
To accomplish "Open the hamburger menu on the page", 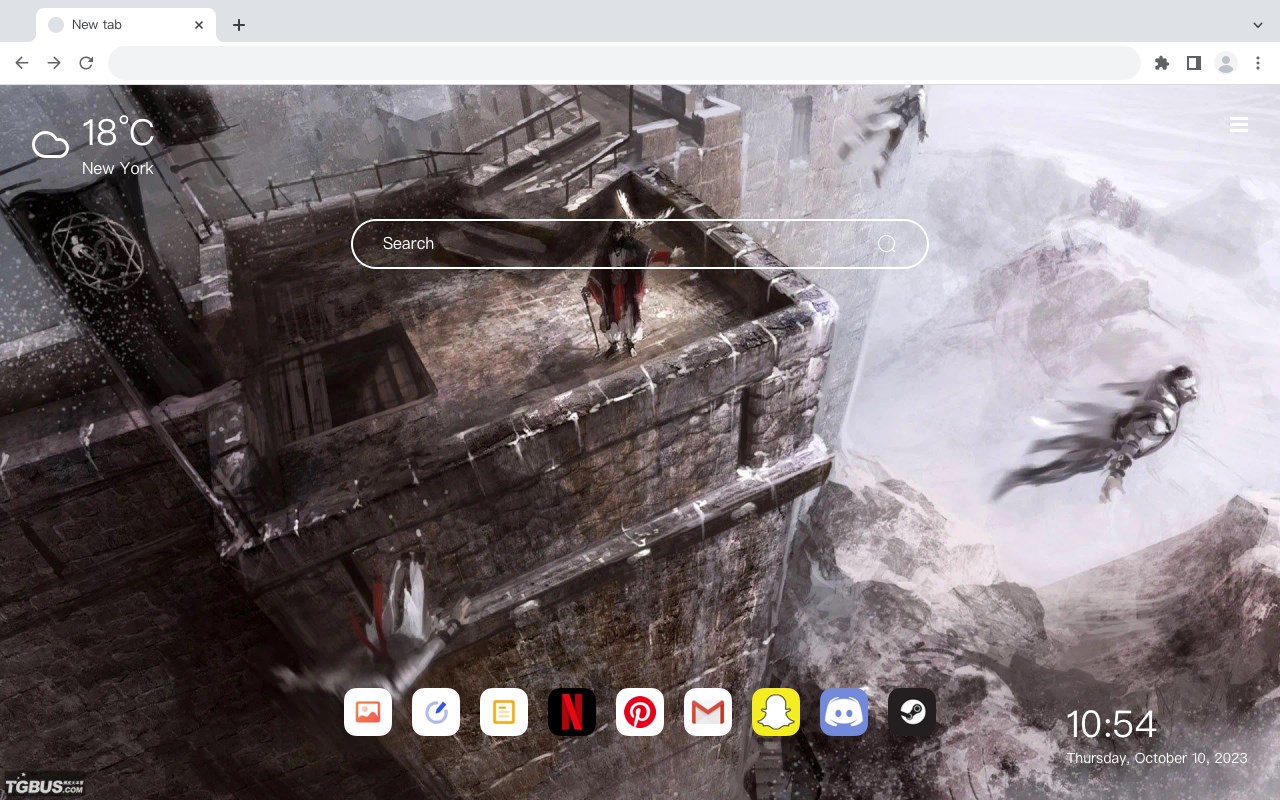I will [x=1239, y=125].
